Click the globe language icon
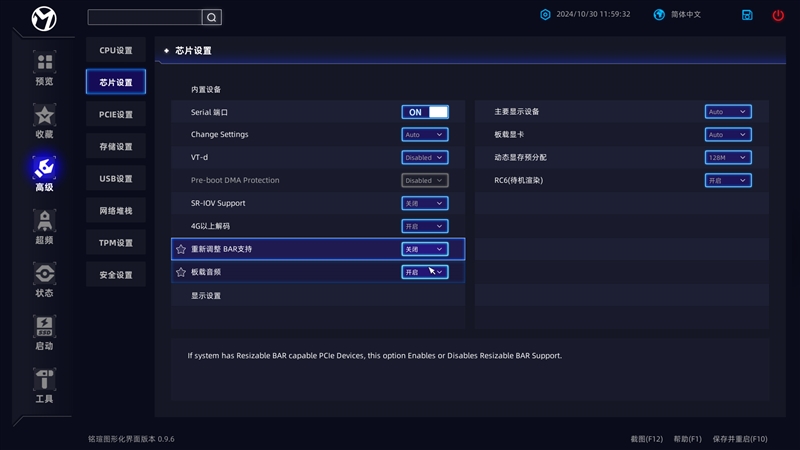 click(659, 14)
